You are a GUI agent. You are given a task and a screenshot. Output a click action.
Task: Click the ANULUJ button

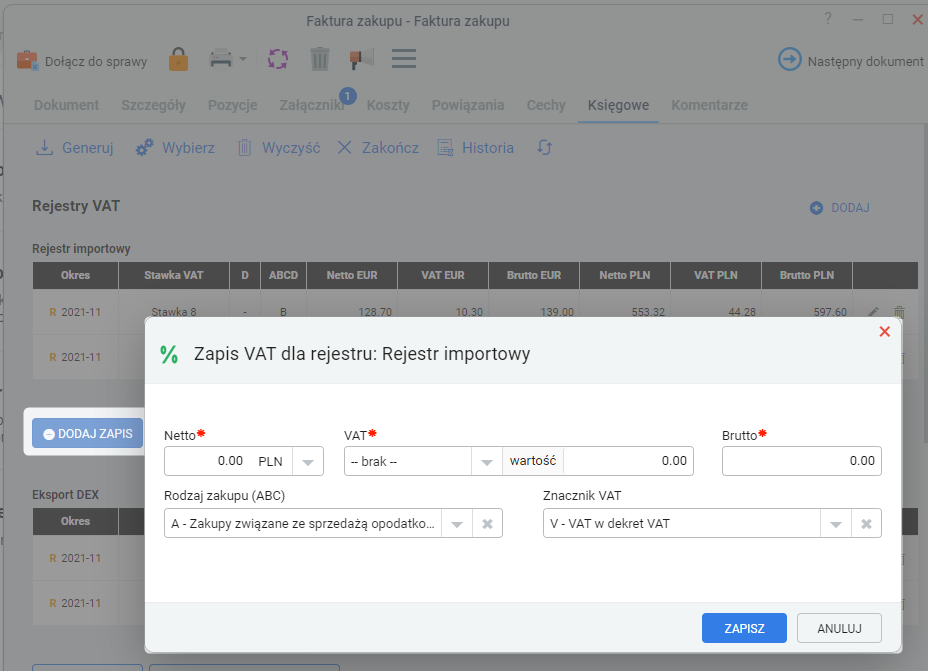coord(839,628)
